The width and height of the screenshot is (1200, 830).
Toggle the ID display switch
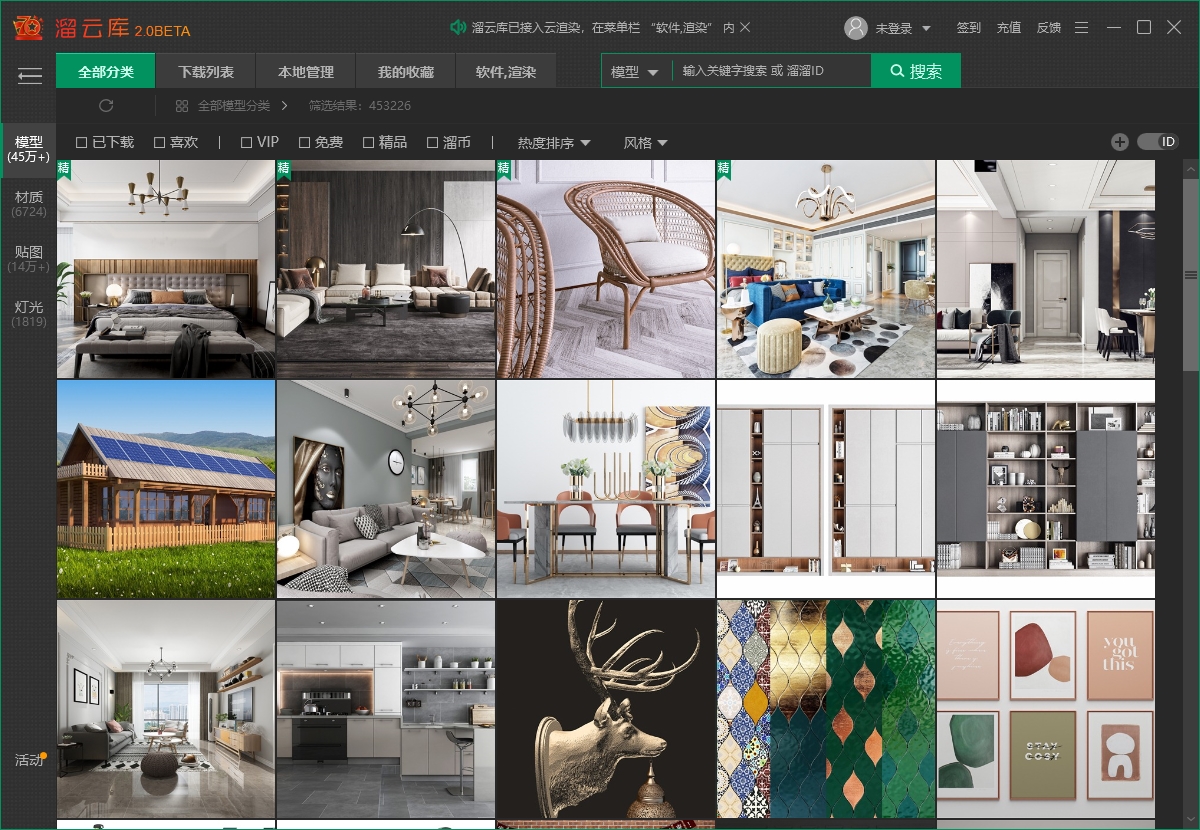1158,142
